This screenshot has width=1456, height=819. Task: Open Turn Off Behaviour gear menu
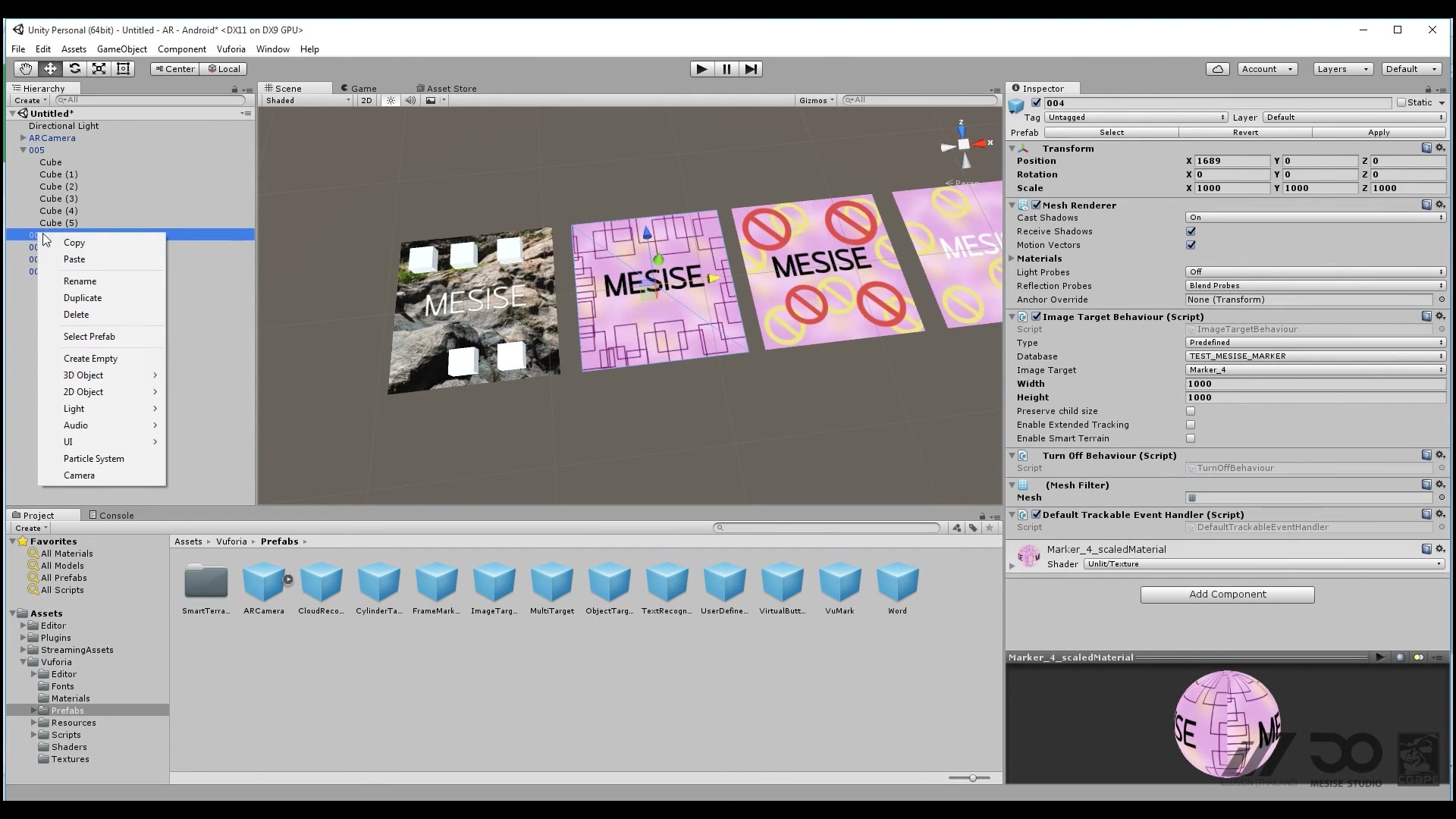[x=1440, y=455]
